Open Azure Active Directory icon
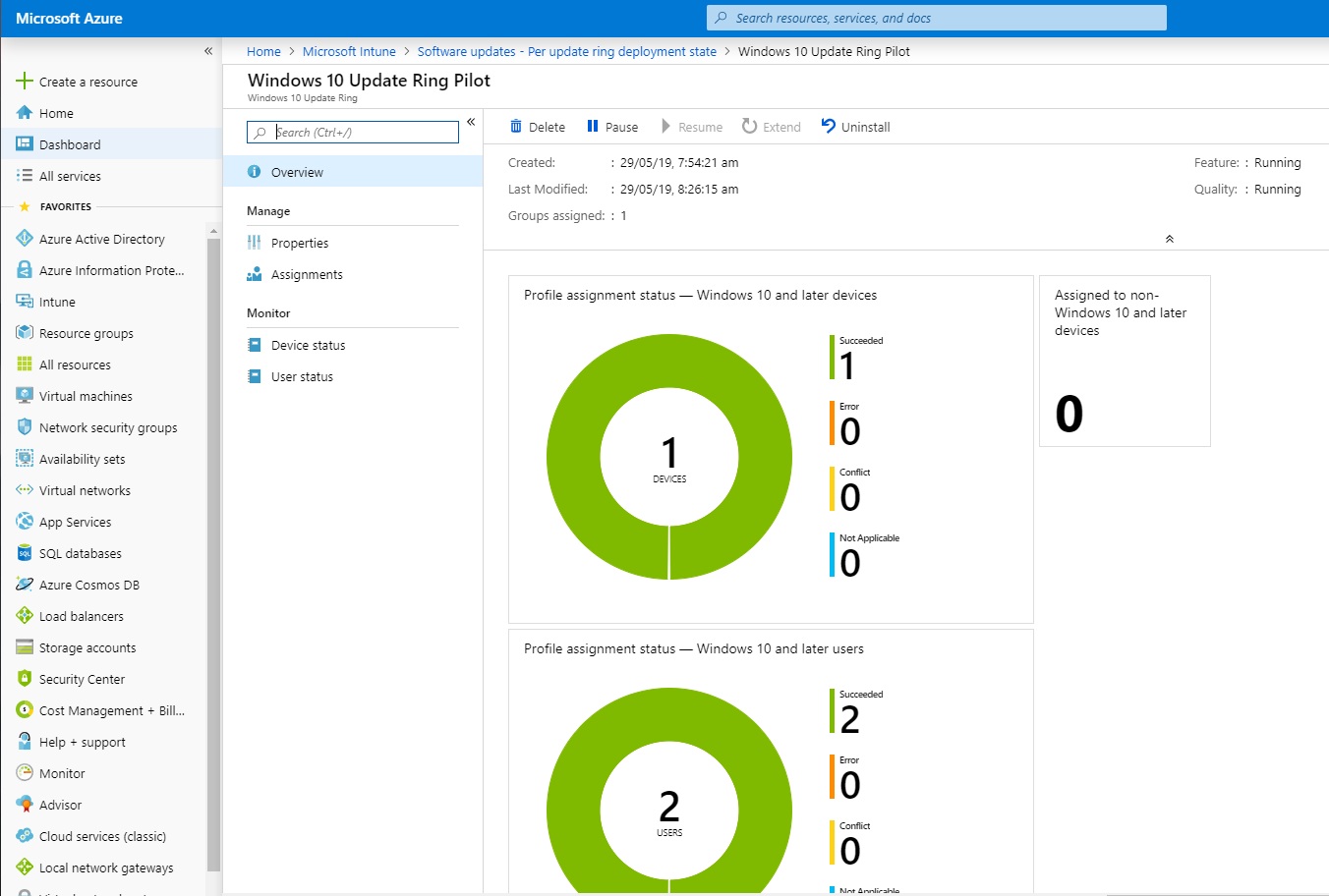Viewport: 1329px width, 896px height. 25,239
